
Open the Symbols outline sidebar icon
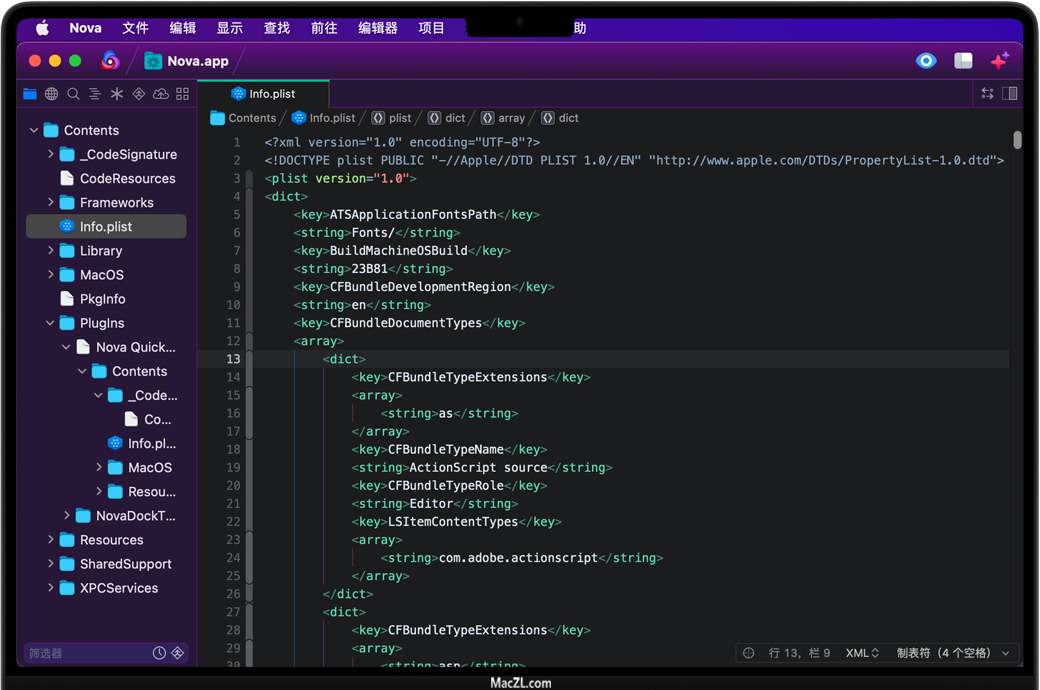(95, 94)
